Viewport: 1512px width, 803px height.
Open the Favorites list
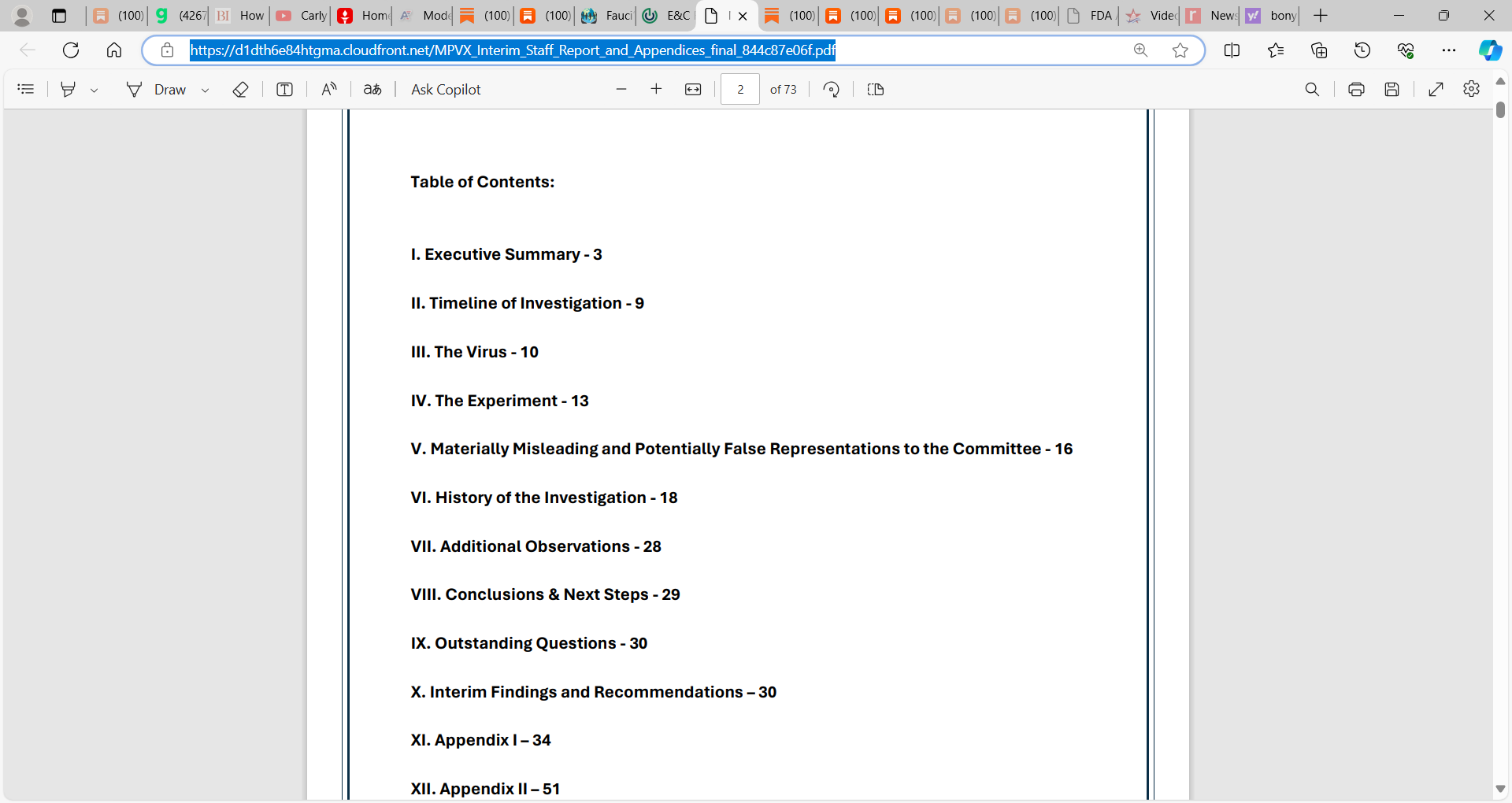(x=1276, y=50)
